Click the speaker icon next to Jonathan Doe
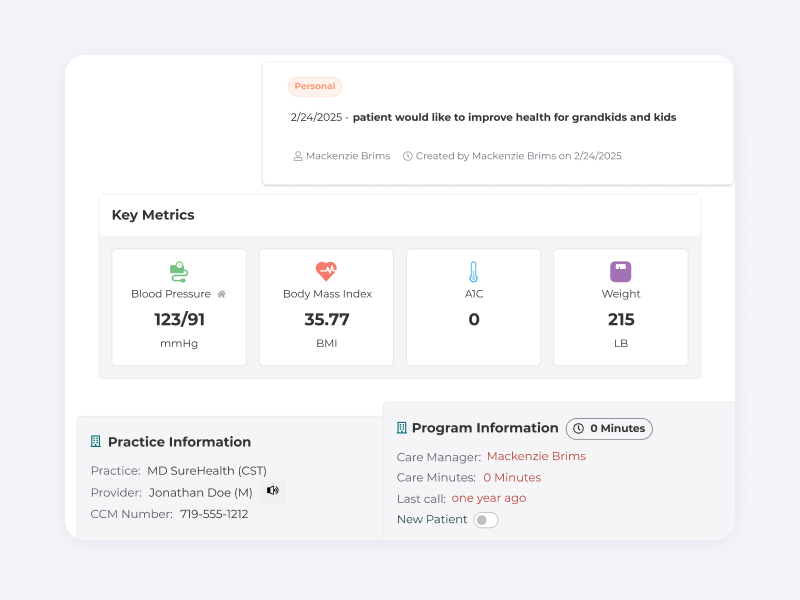This screenshot has width=800, height=600. tap(272, 491)
